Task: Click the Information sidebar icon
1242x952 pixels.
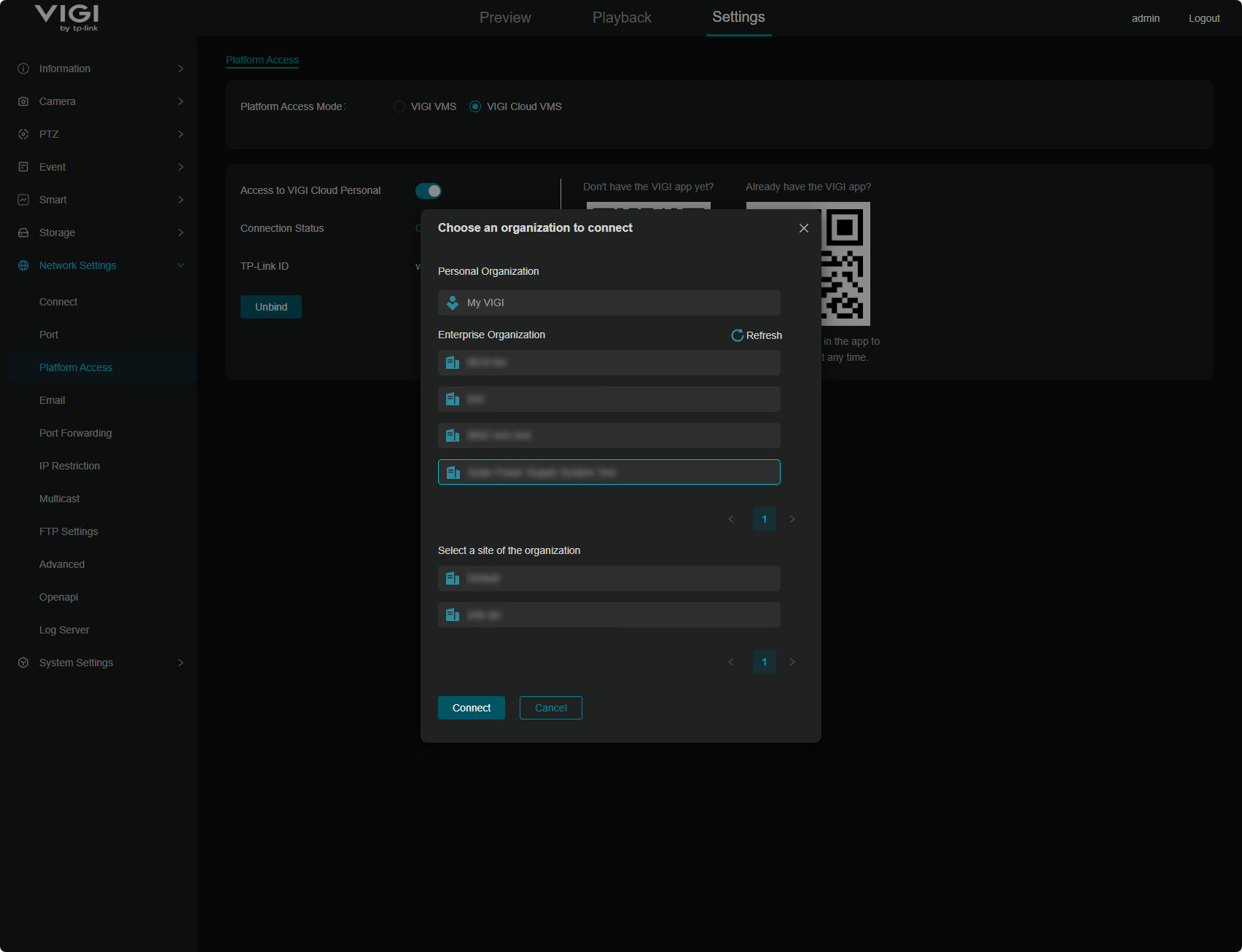Action: [23, 69]
